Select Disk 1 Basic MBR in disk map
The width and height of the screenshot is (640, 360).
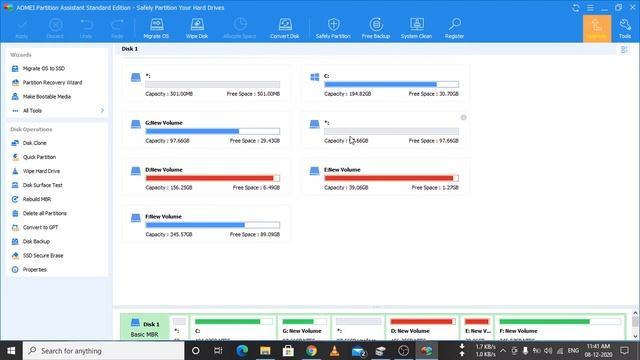(x=145, y=328)
